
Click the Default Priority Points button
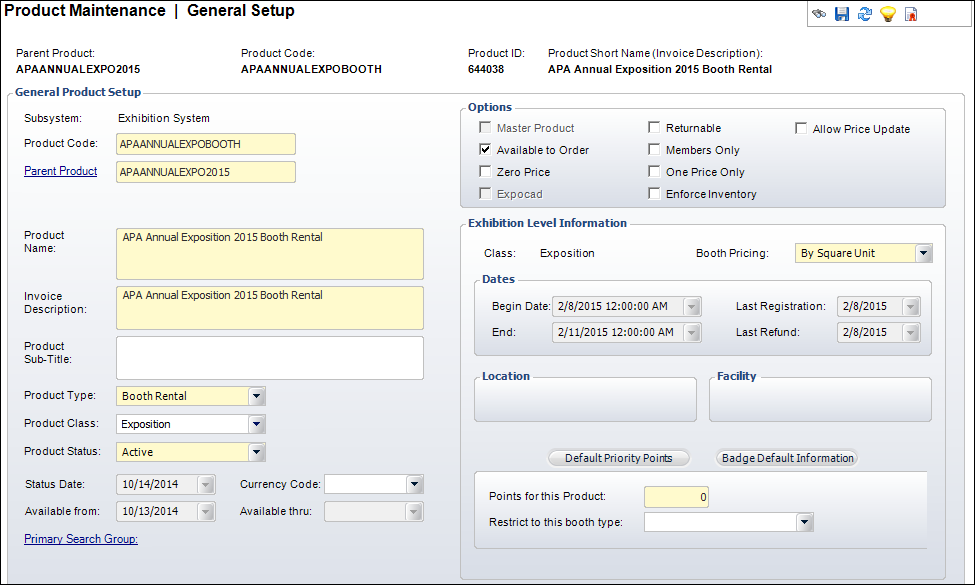tap(619, 458)
